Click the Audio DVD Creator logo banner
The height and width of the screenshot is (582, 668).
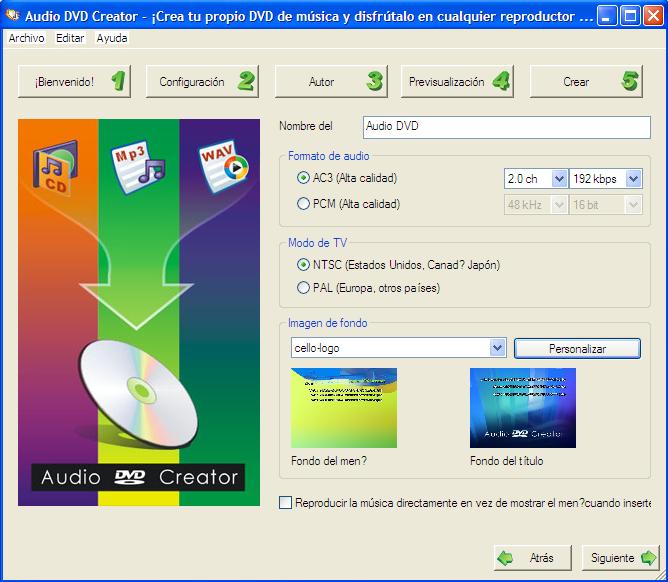pyautogui.click(x=138, y=477)
